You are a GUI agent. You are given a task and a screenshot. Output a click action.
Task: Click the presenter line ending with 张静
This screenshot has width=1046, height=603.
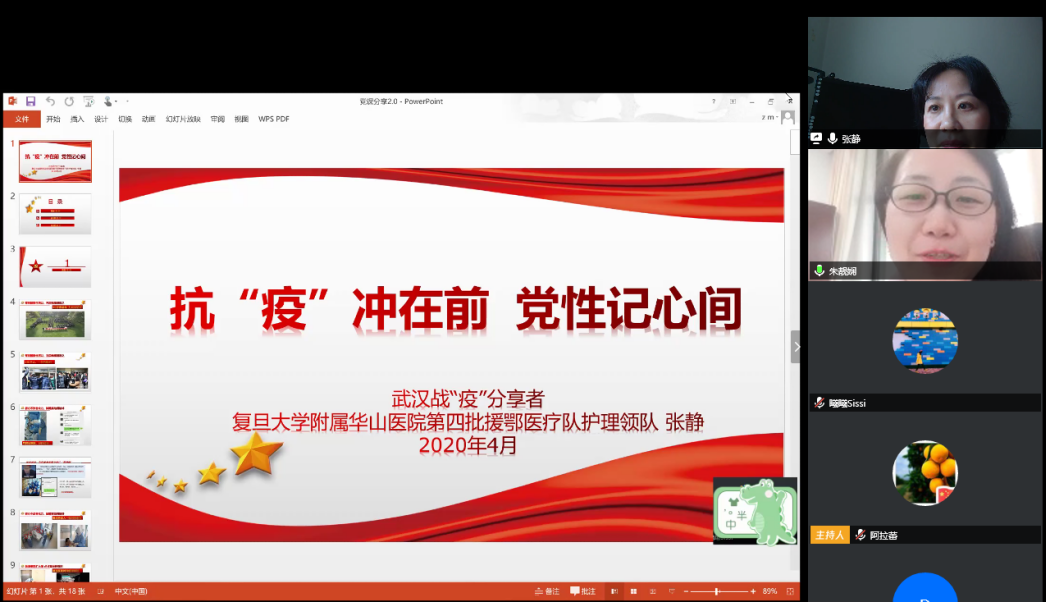pyautogui.click(x=468, y=422)
